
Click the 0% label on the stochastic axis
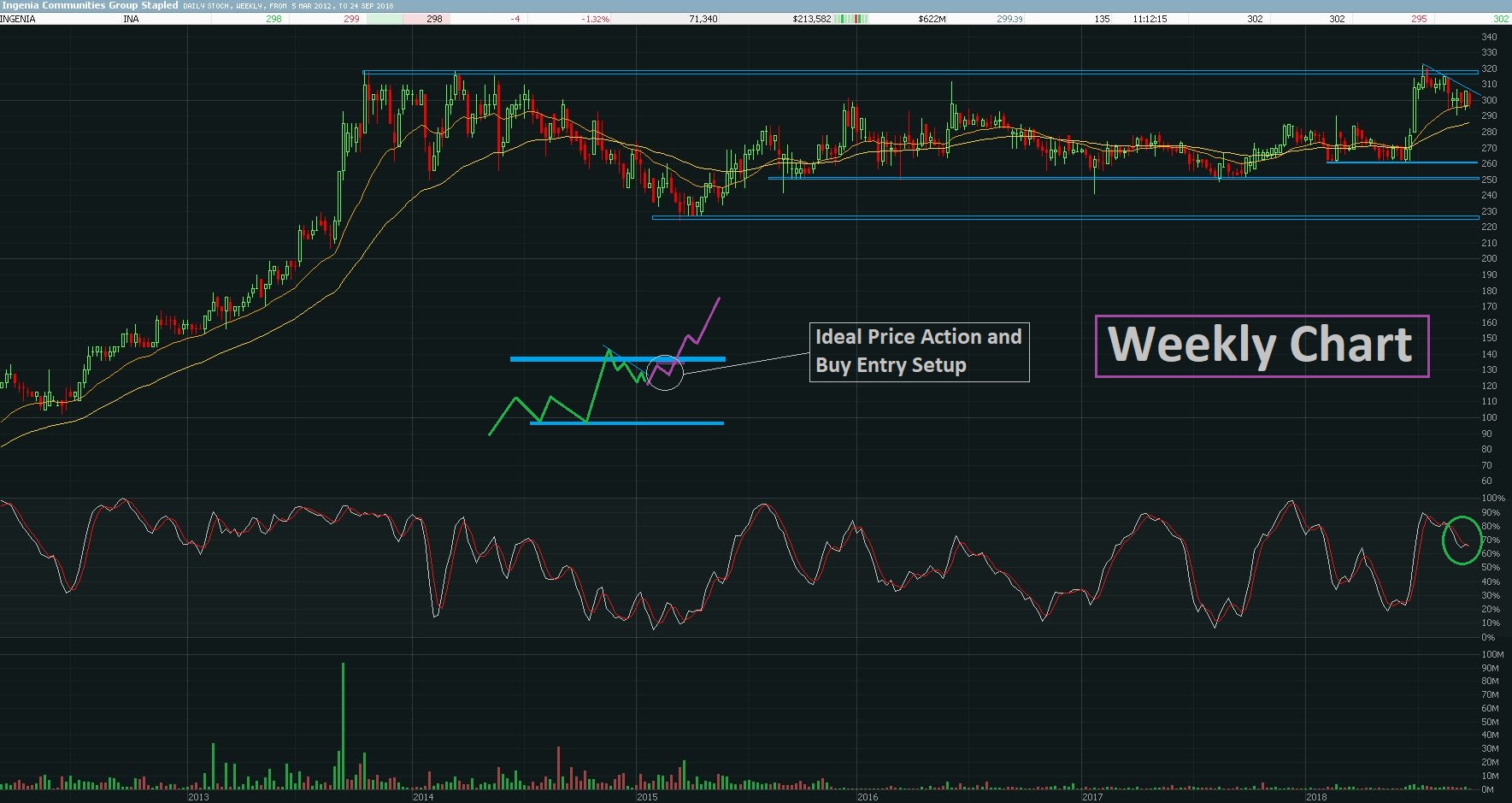click(1488, 637)
